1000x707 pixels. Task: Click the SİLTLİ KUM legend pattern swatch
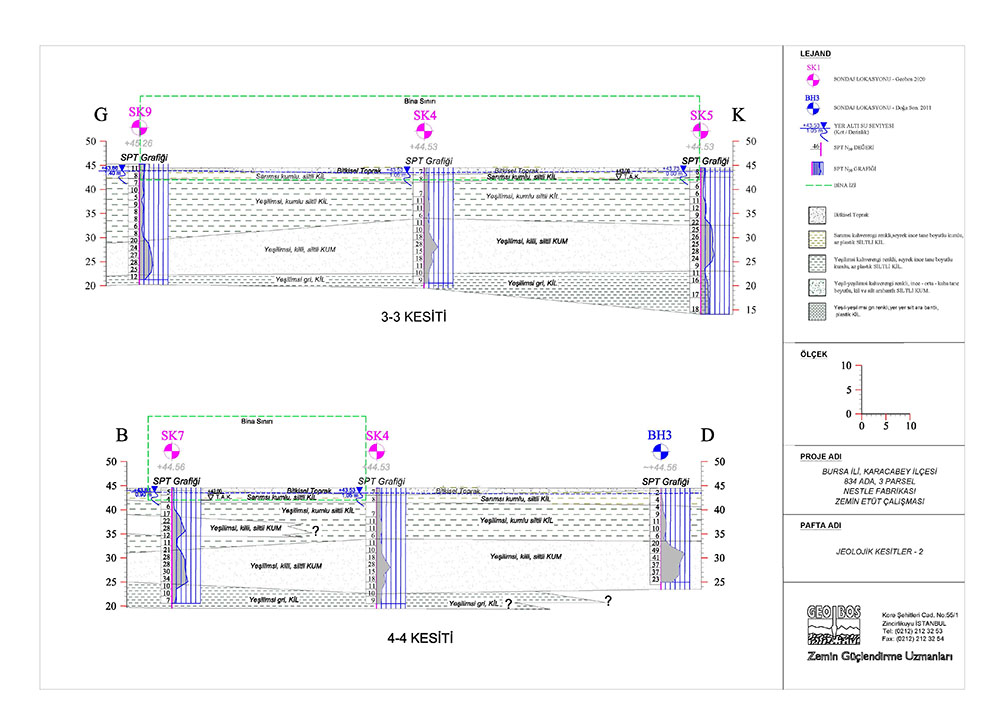pos(818,285)
